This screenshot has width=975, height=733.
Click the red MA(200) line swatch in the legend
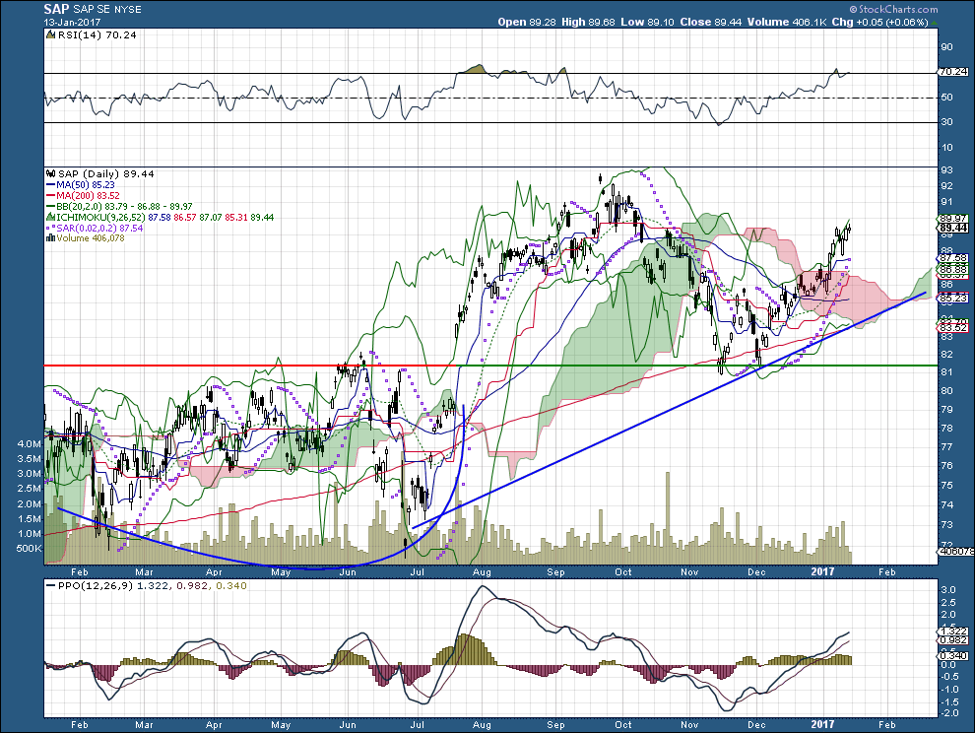51,196
